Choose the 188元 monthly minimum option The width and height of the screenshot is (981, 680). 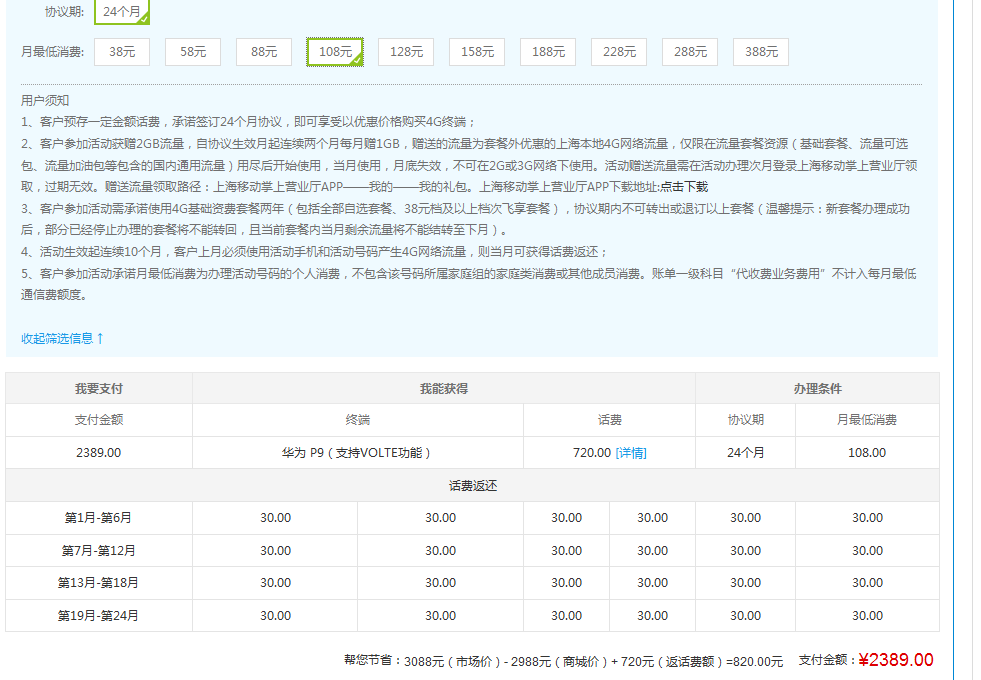coord(548,52)
